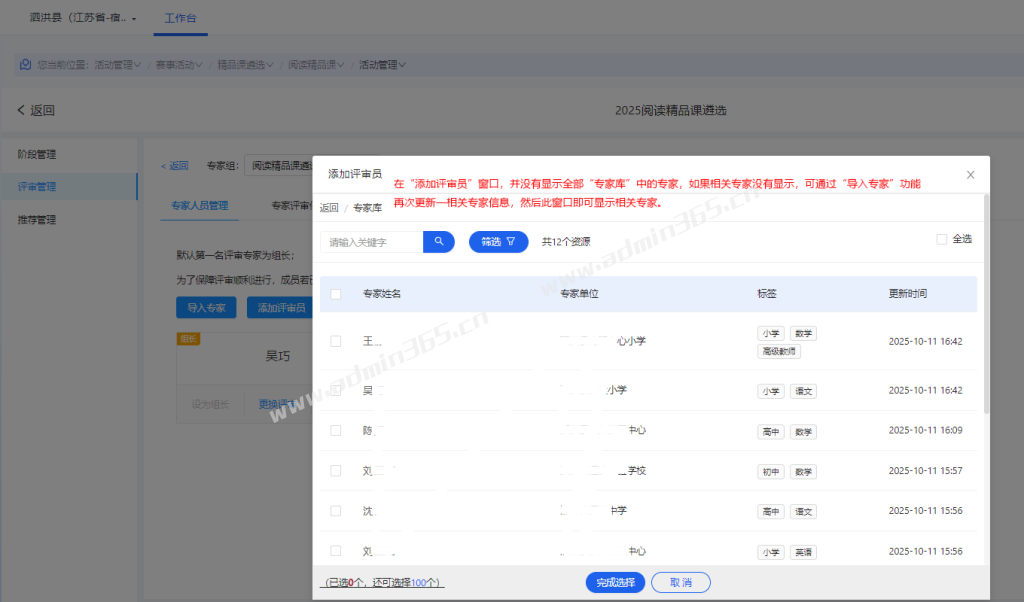Click the magnifier search icon button

pos(438,241)
